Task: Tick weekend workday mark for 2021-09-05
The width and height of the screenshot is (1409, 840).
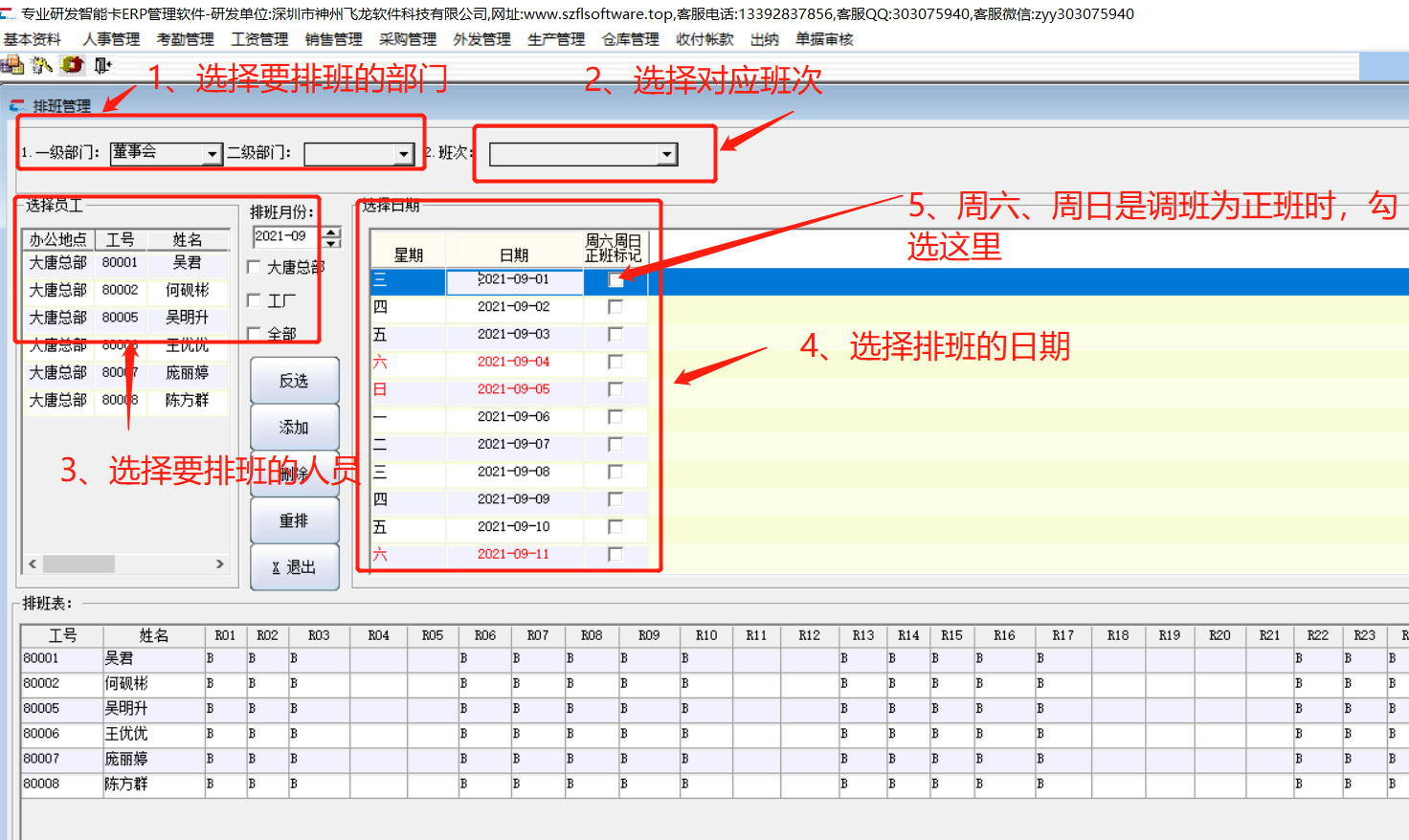Action: click(615, 389)
